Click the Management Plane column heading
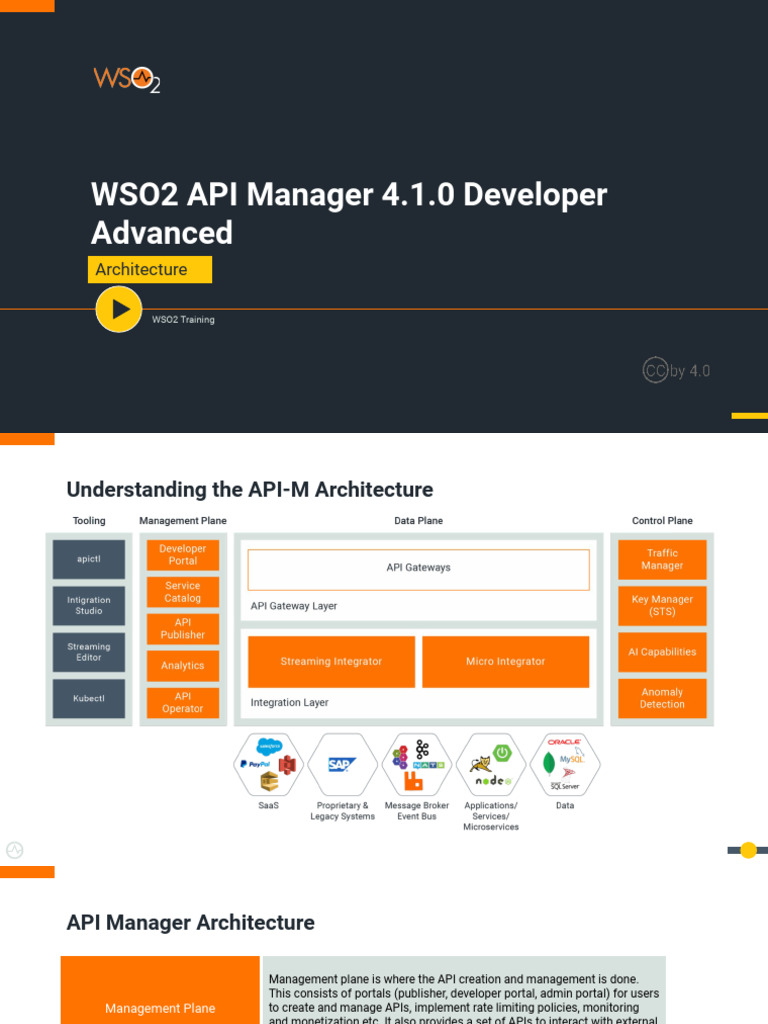 pyautogui.click(x=183, y=520)
